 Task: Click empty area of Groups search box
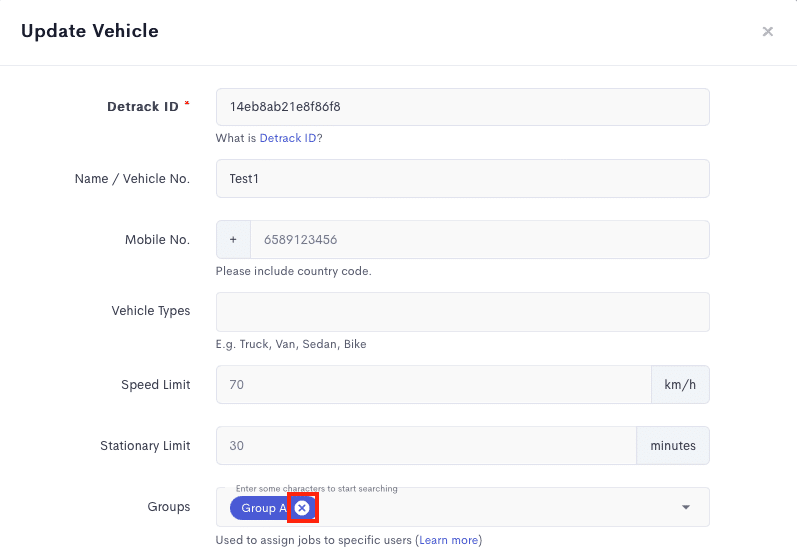click(493, 507)
